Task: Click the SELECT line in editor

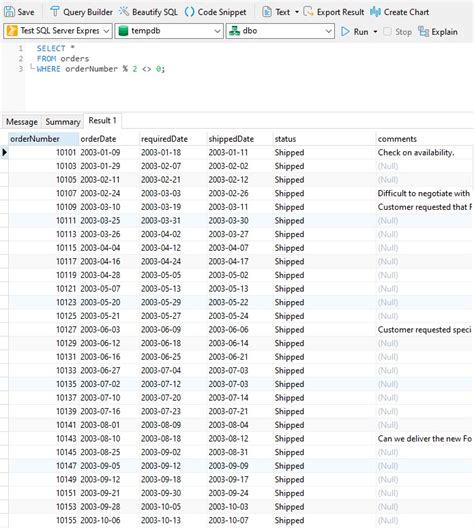Action: (56, 48)
